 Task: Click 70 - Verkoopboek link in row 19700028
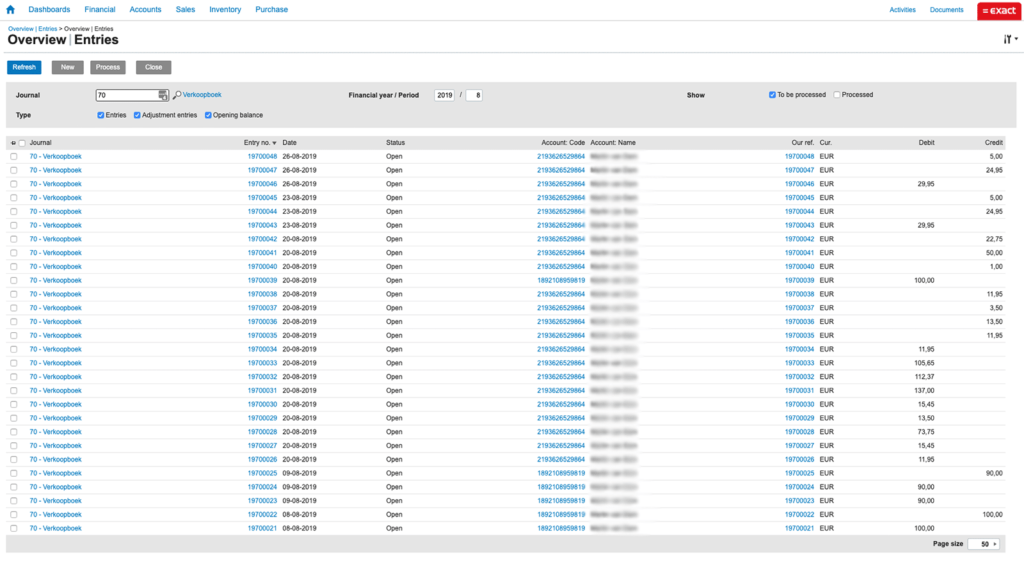click(x=56, y=432)
